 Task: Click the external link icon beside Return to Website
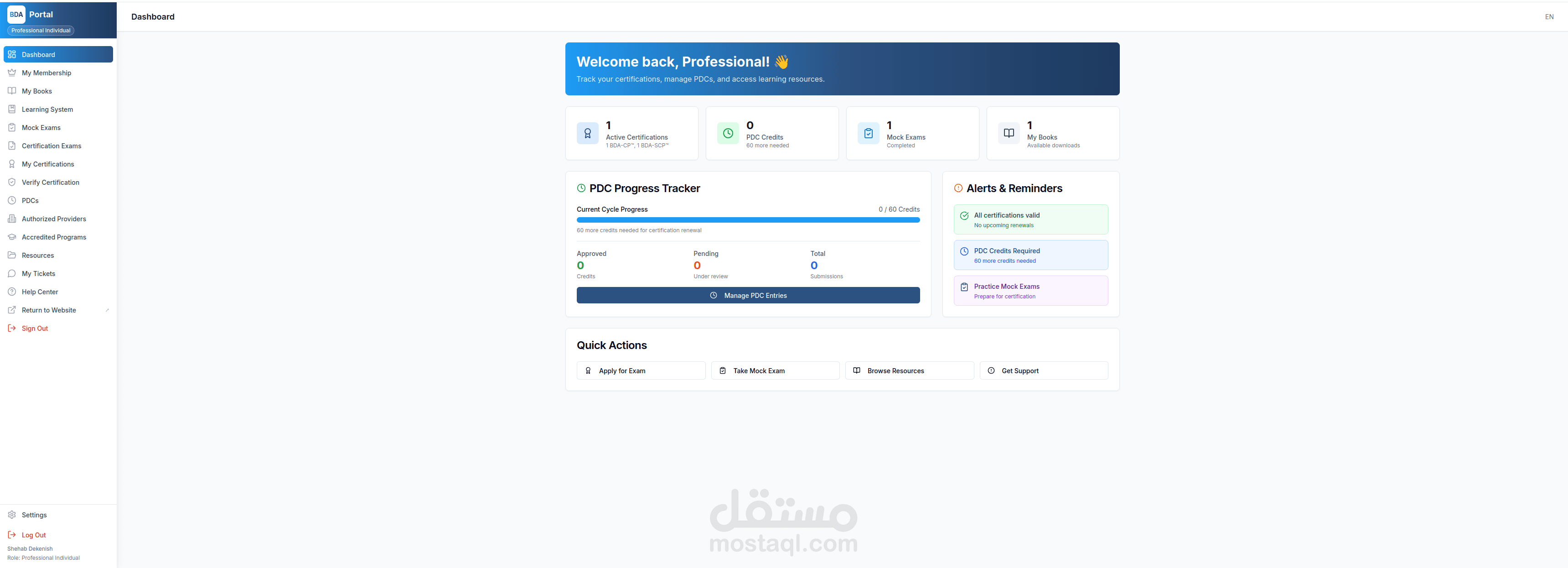(107, 310)
